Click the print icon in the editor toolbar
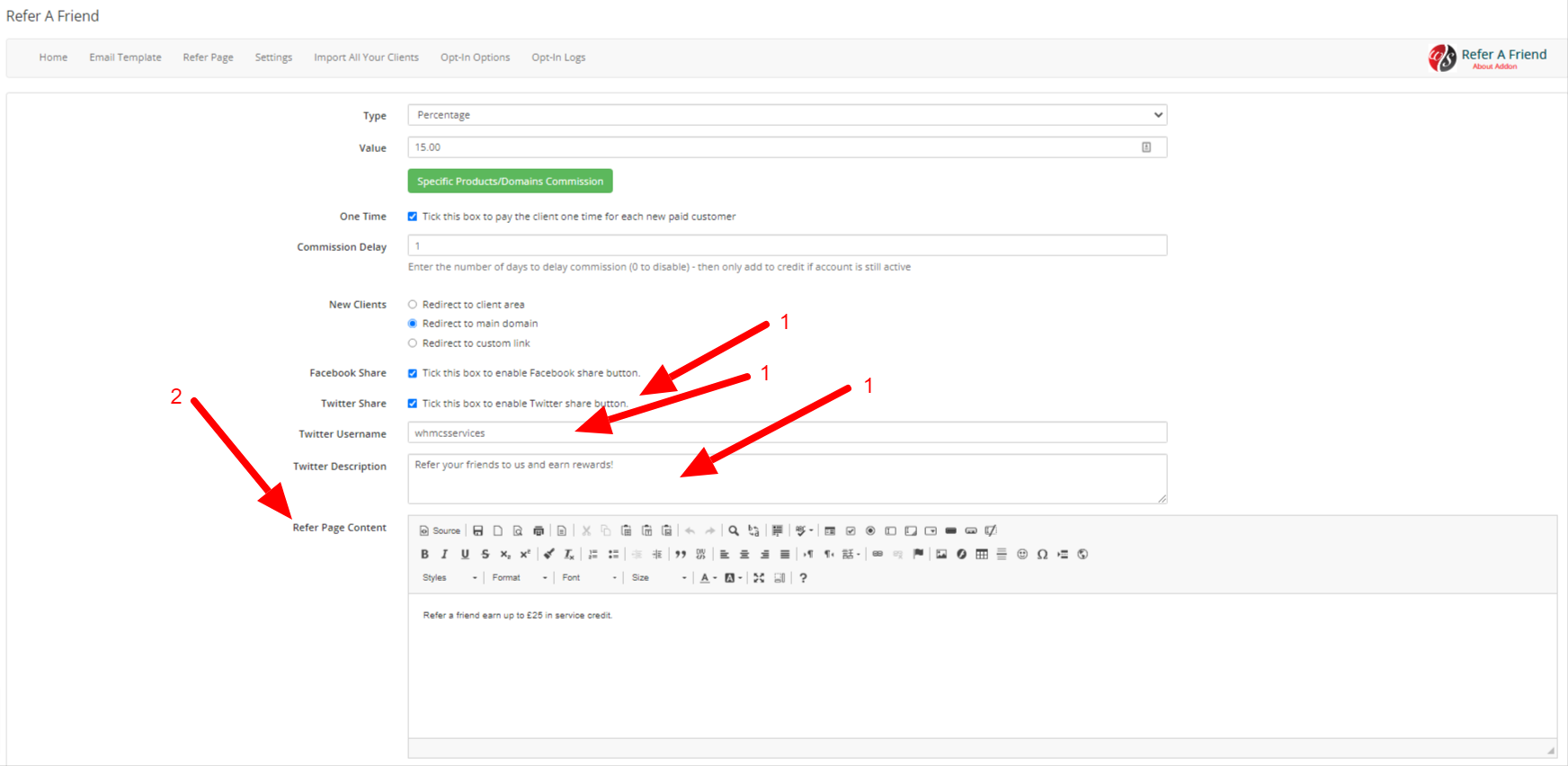1568x766 pixels. coord(539,531)
